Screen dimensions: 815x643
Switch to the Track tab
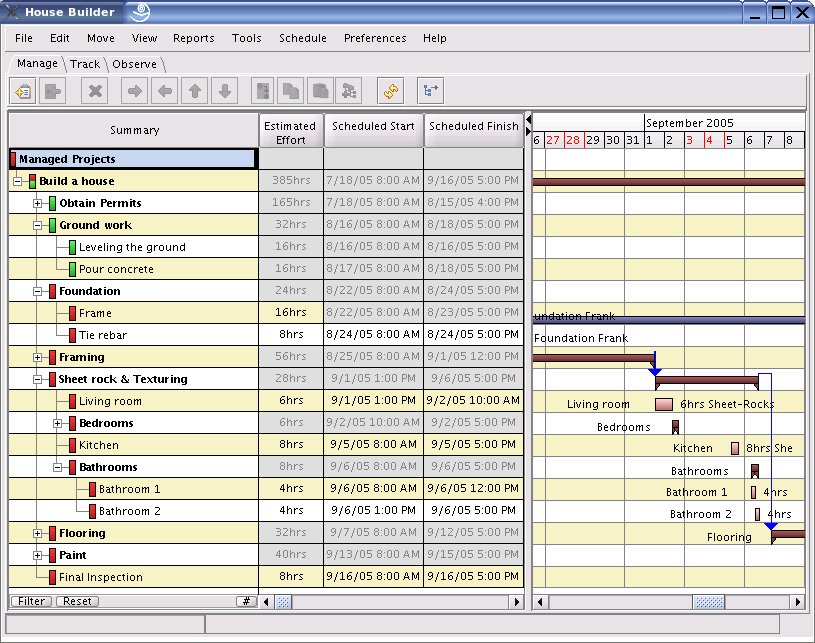85,64
